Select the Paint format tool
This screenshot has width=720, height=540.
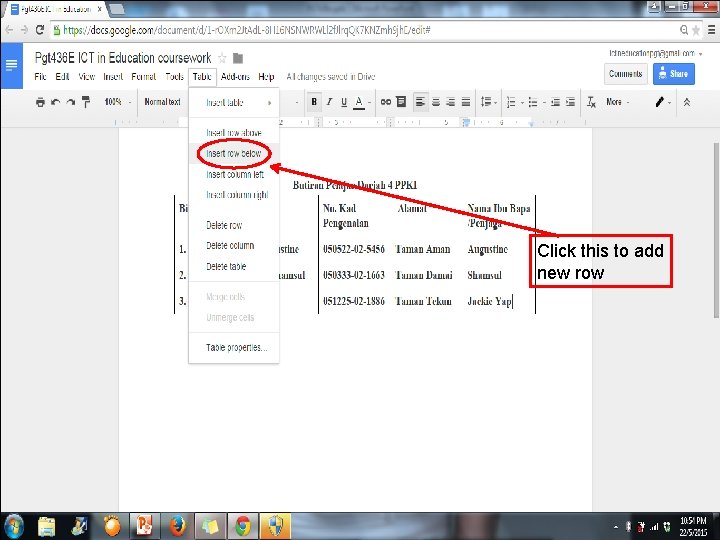tap(86, 102)
